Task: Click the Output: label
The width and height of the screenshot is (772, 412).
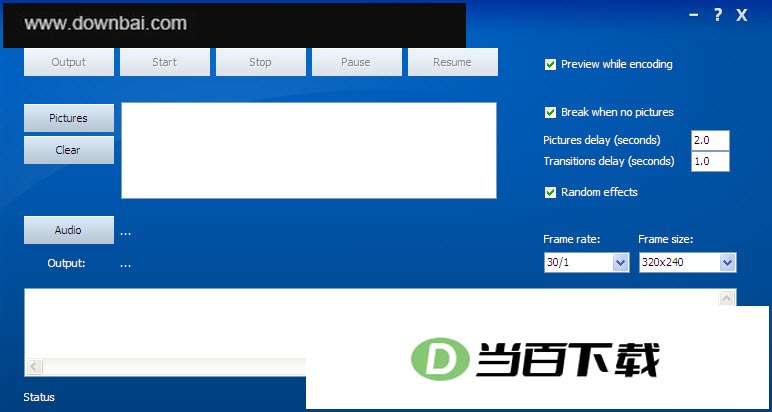Action: [x=66, y=263]
